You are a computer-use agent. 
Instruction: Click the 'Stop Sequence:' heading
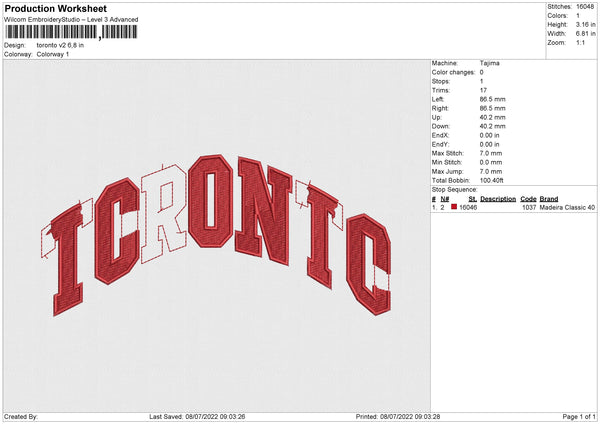(x=455, y=190)
